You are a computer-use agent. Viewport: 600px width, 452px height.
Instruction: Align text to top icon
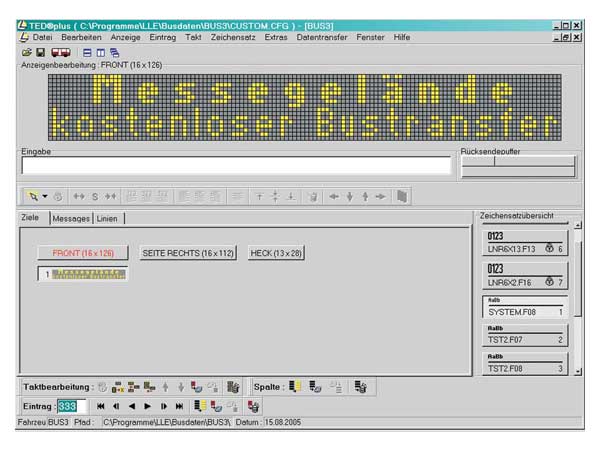(x=259, y=196)
